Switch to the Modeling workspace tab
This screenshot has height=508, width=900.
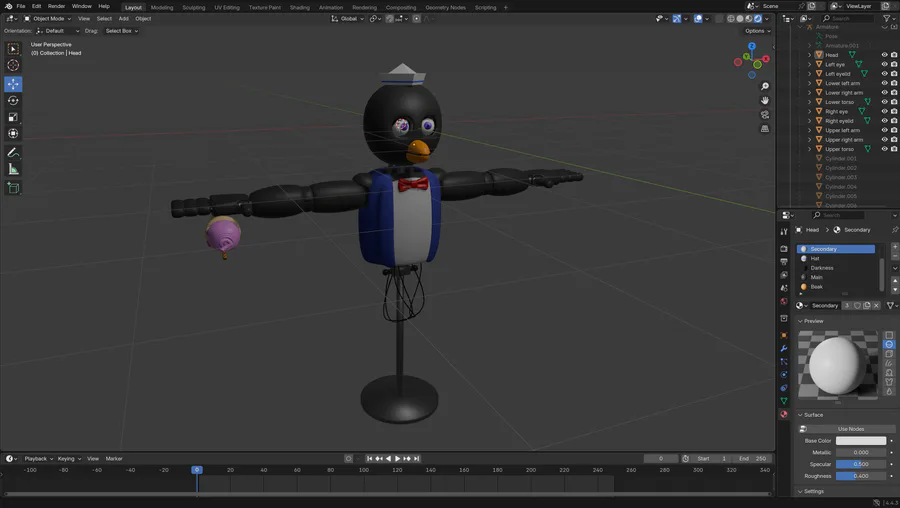tap(162, 7)
